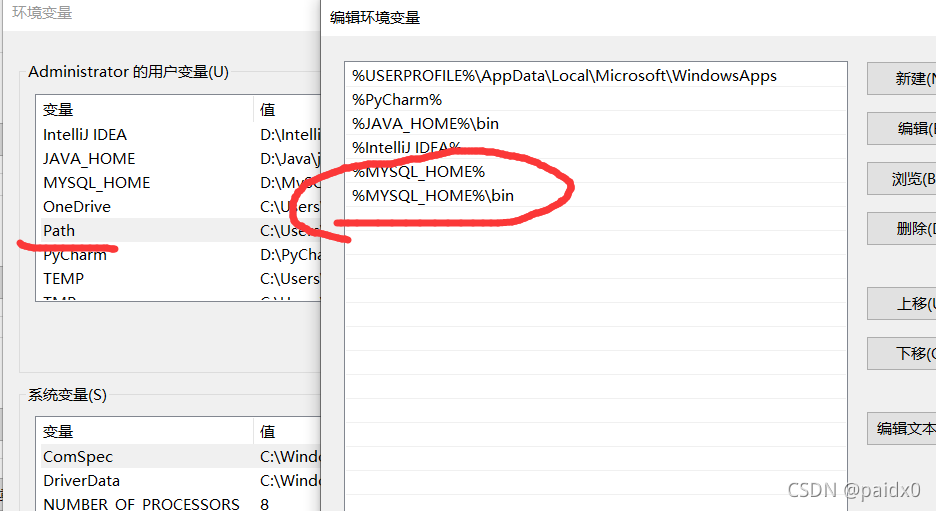The width and height of the screenshot is (936, 511).
Task: Select the %PyCharm% path entry
Action: tap(596, 100)
